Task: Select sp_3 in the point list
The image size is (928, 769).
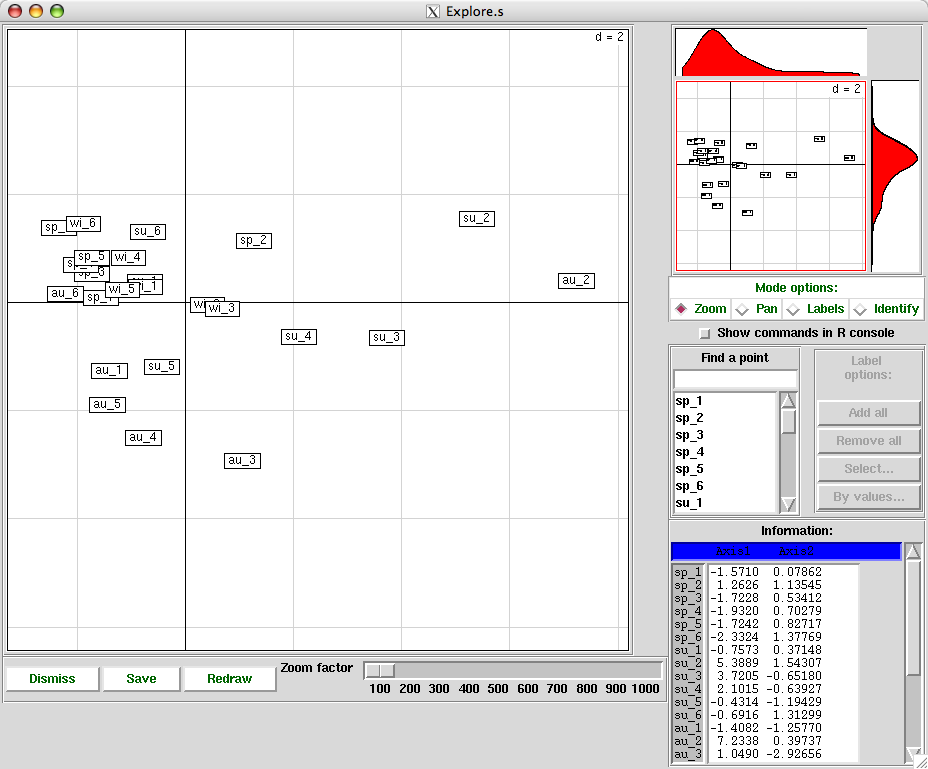Action: (689, 435)
